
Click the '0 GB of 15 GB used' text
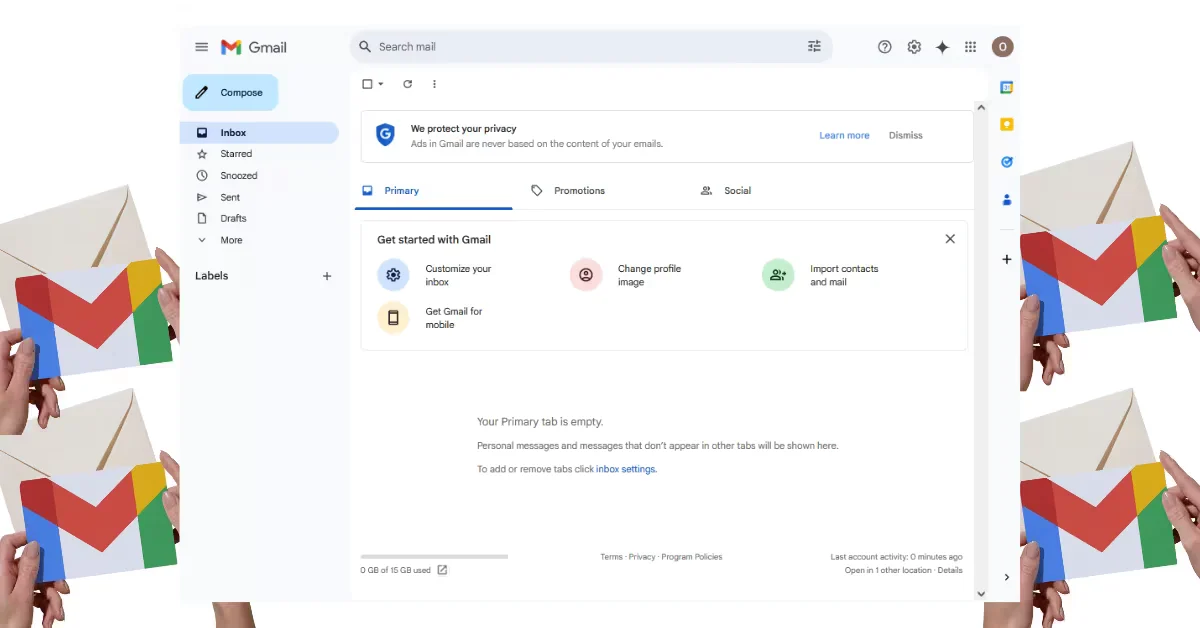(396, 570)
